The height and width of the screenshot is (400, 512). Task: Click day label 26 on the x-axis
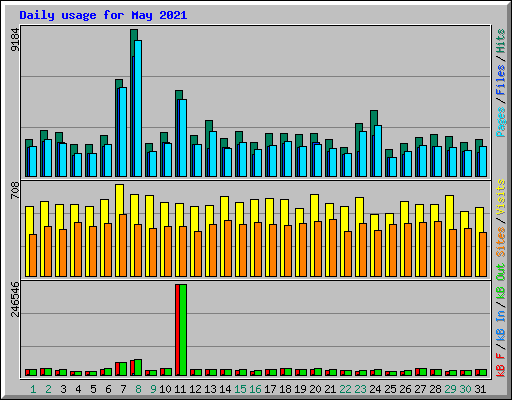click(x=405, y=389)
